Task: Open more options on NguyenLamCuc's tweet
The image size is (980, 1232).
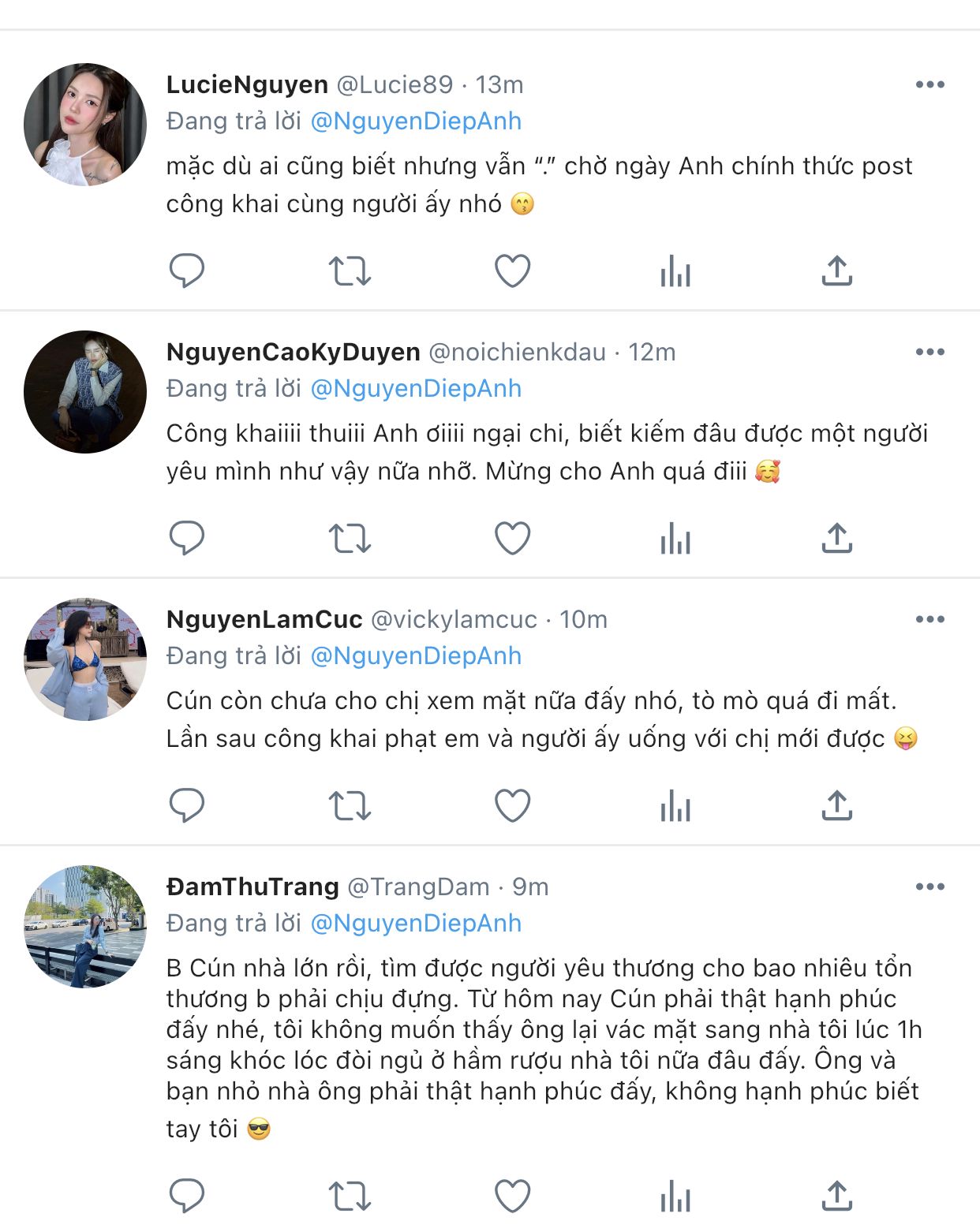Action: coord(930,619)
